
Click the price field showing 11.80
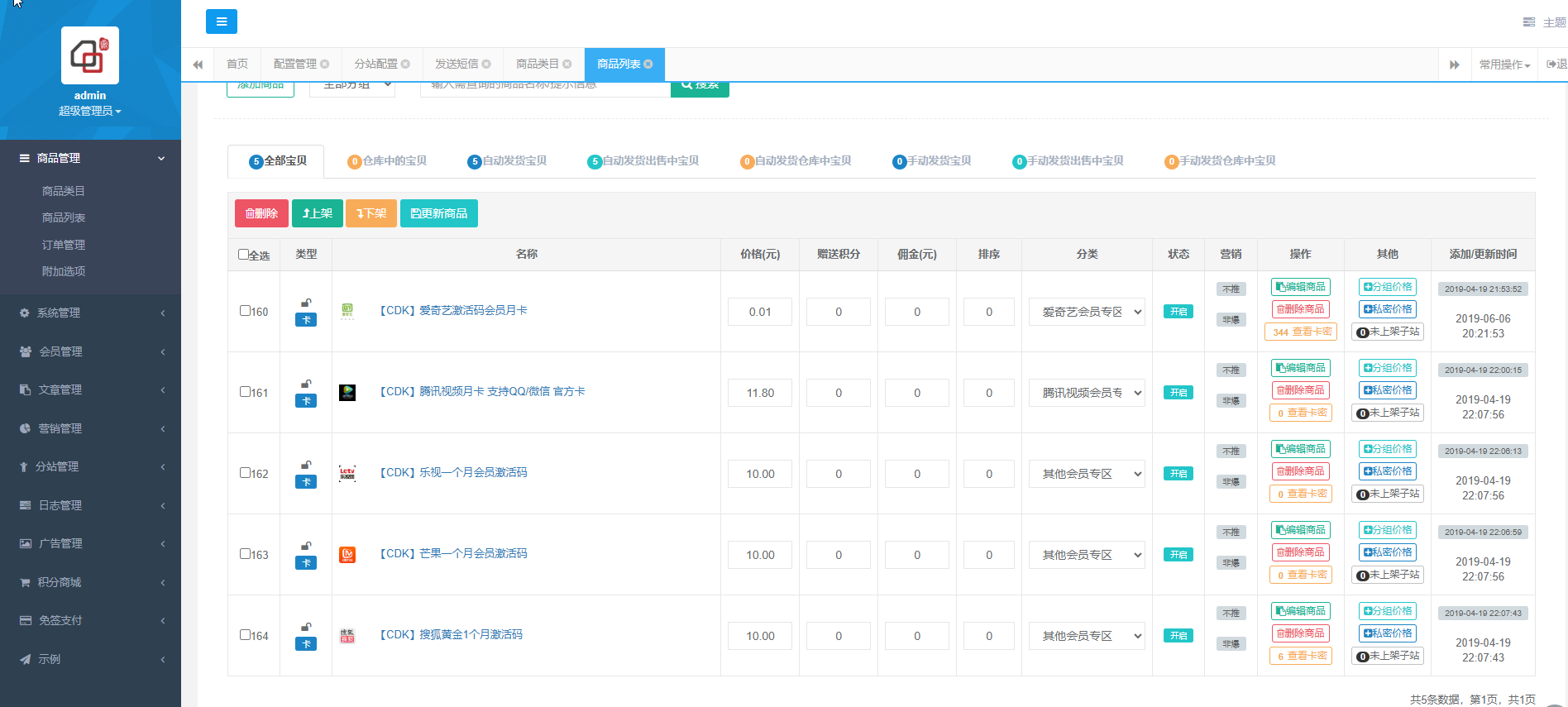(x=760, y=393)
